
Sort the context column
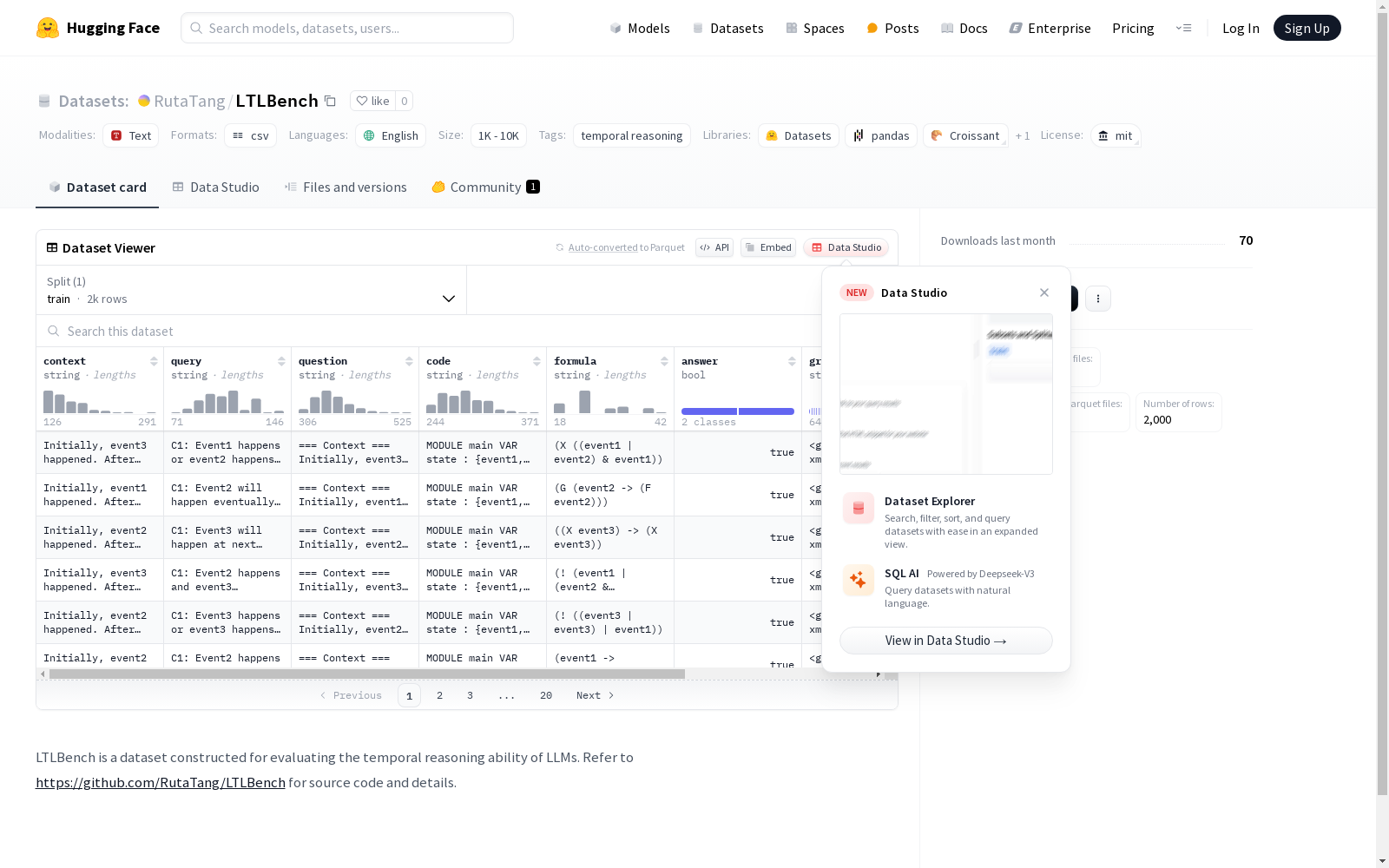(x=154, y=361)
